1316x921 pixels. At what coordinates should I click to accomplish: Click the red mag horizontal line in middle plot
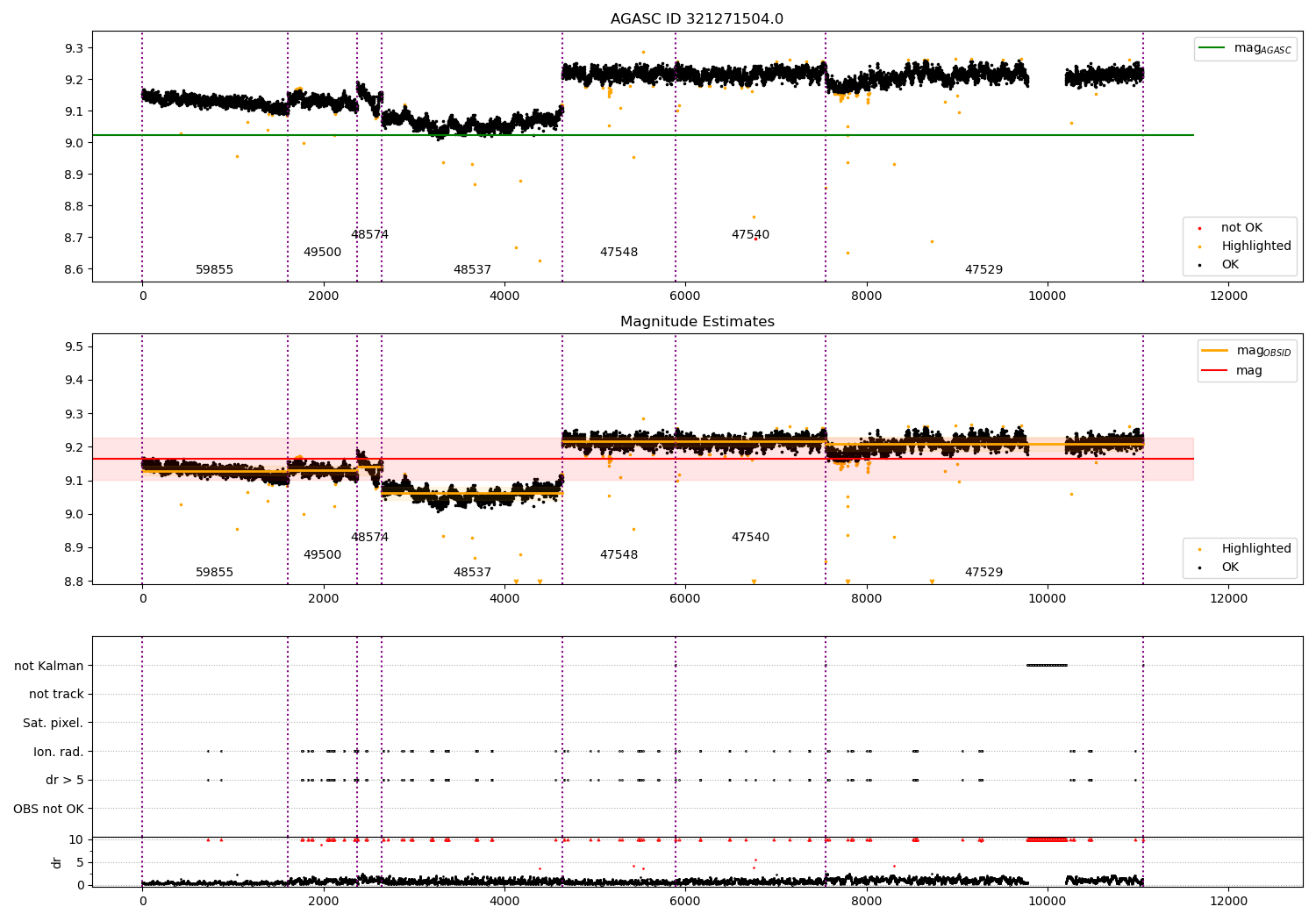pos(642,459)
